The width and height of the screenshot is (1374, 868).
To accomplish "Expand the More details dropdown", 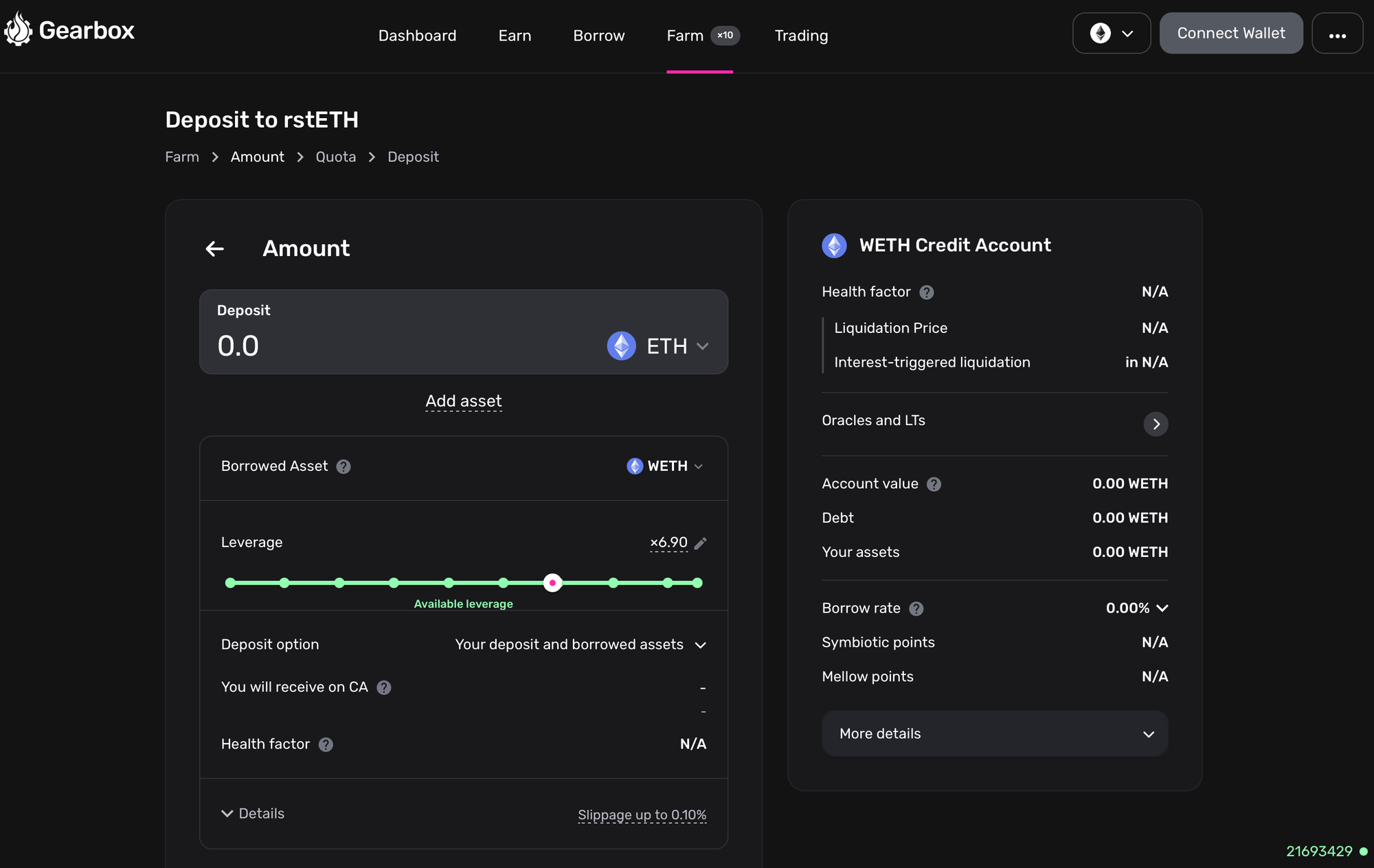I will point(995,733).
